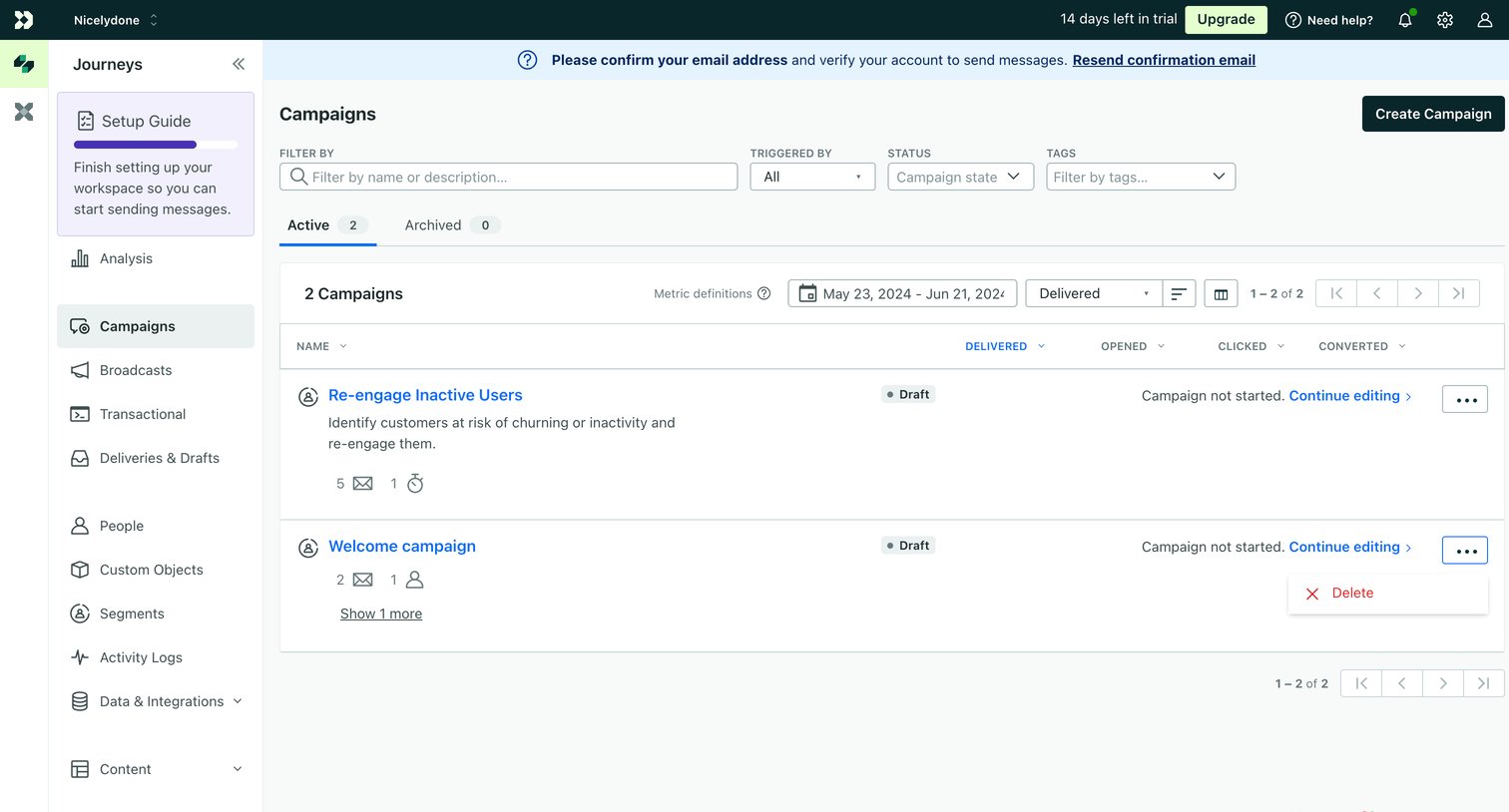The width and height of the screenshot is (1509, 812).
Task: Select the Active tab
Action: 327,225
